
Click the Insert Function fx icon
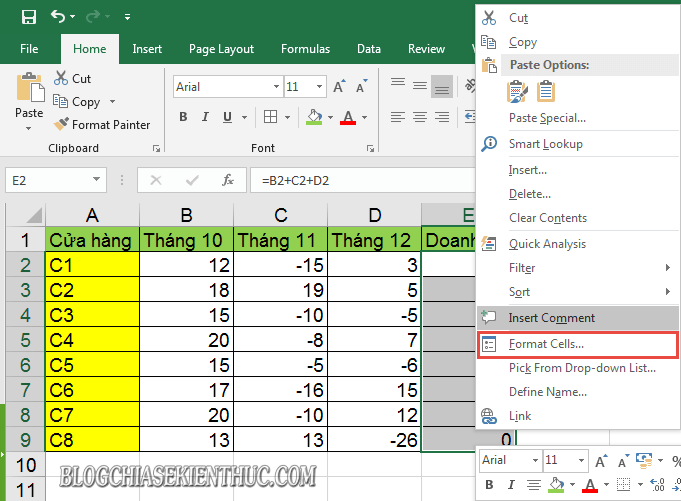coord(228,180)
